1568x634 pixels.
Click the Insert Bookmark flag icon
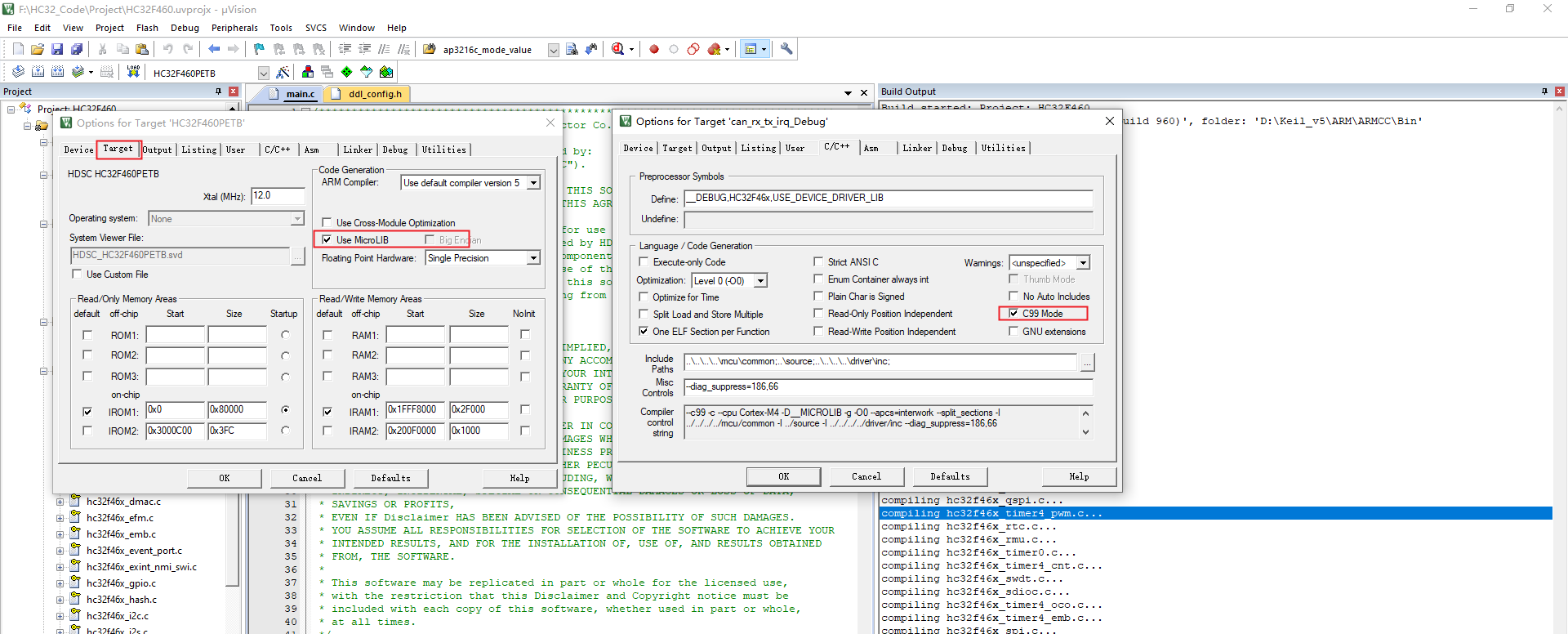[259, 49]
